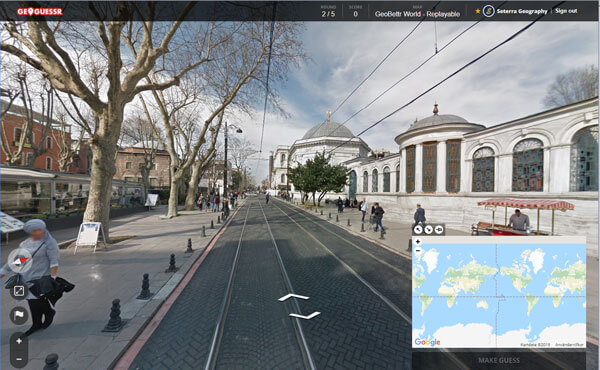
Task: Sign out of the account
Action: [x=566, y=11]
